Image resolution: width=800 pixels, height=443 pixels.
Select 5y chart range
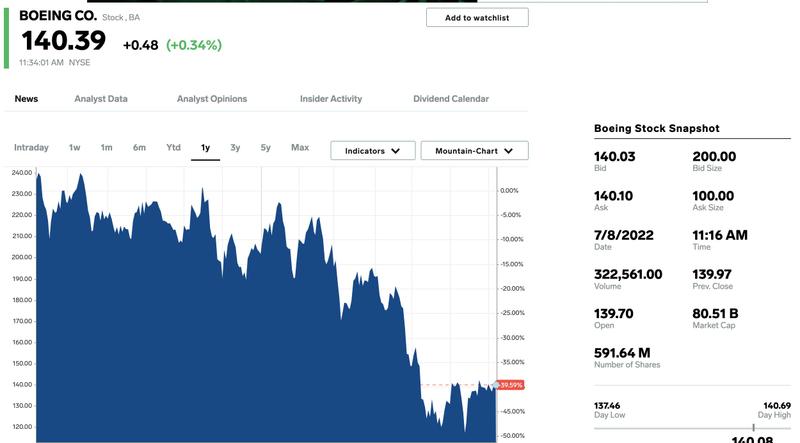click(x=266, y=147)
